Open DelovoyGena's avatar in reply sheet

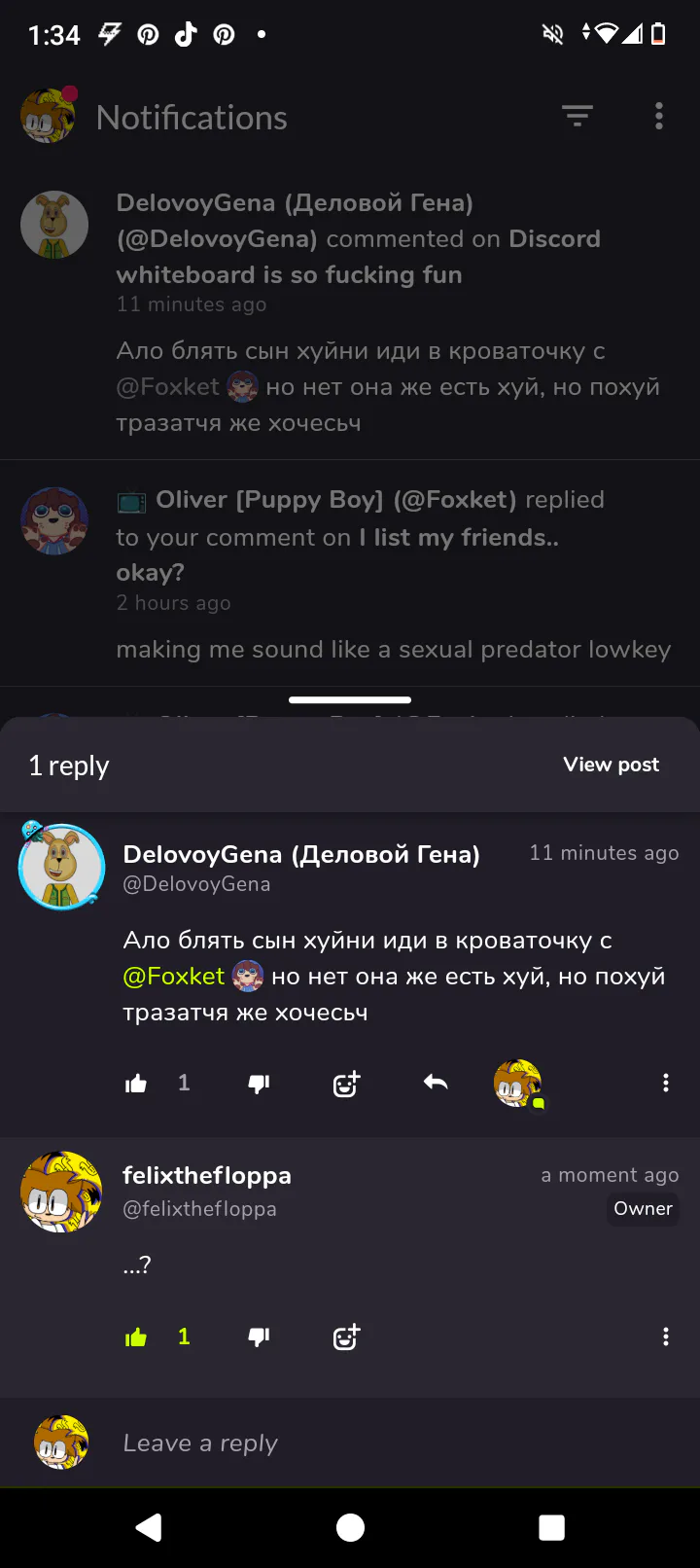tap(62, 867)
